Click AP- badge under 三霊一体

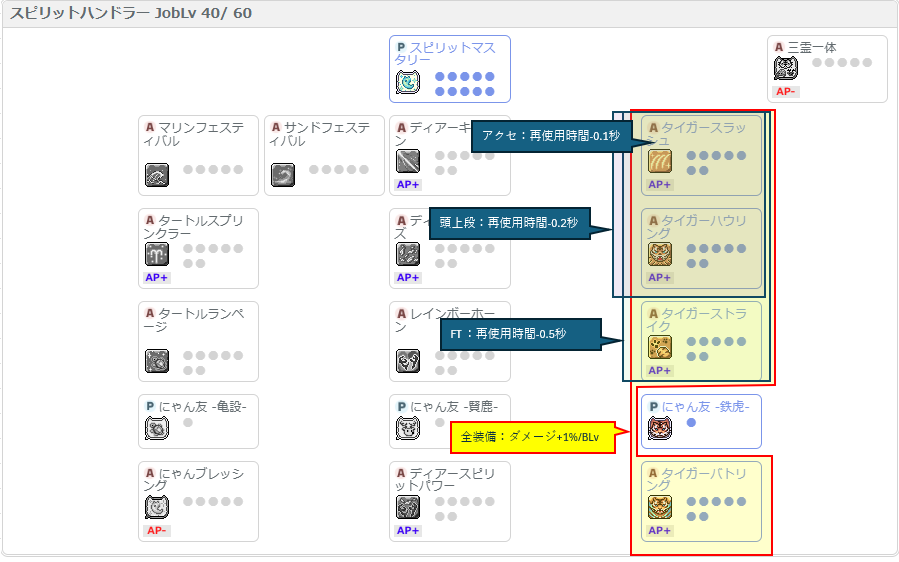785,92
